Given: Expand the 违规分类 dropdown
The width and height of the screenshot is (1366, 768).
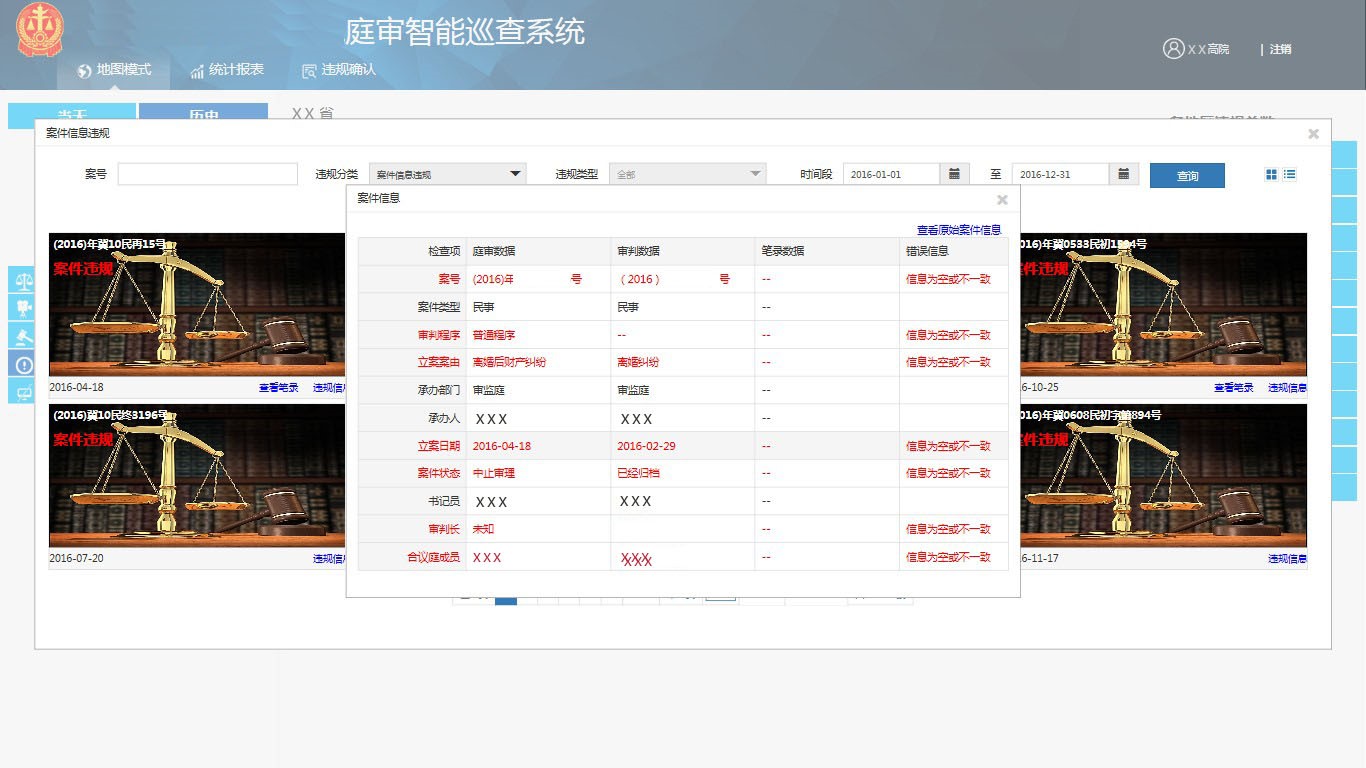Looking at the screenshot, I should click(448, 174).
